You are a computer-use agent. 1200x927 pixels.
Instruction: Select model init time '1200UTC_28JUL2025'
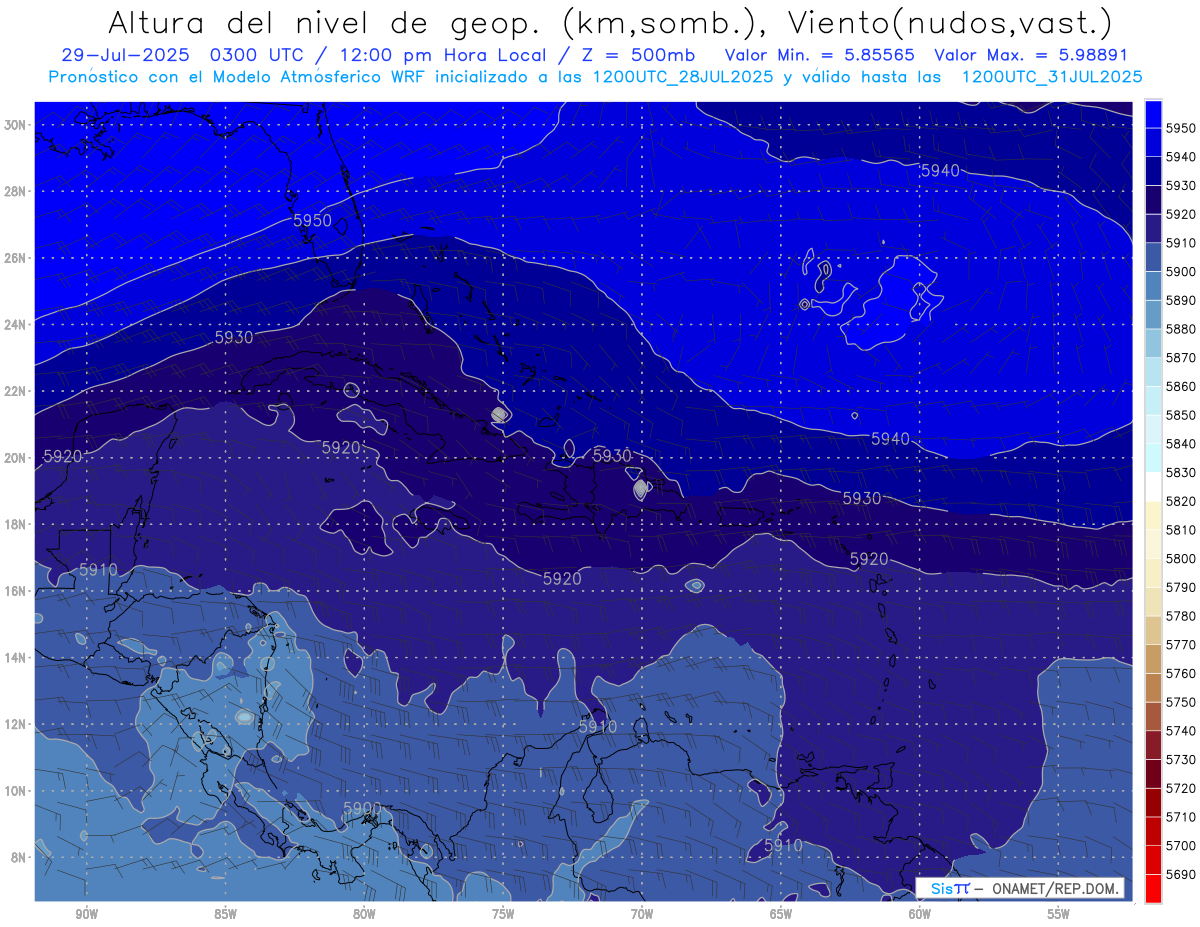pos(683,76)
